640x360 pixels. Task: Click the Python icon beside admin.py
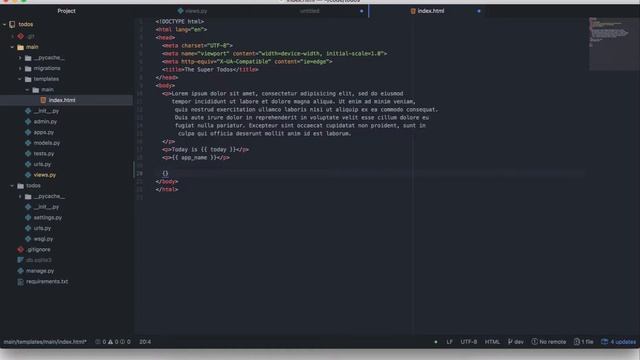coord(28,122)
